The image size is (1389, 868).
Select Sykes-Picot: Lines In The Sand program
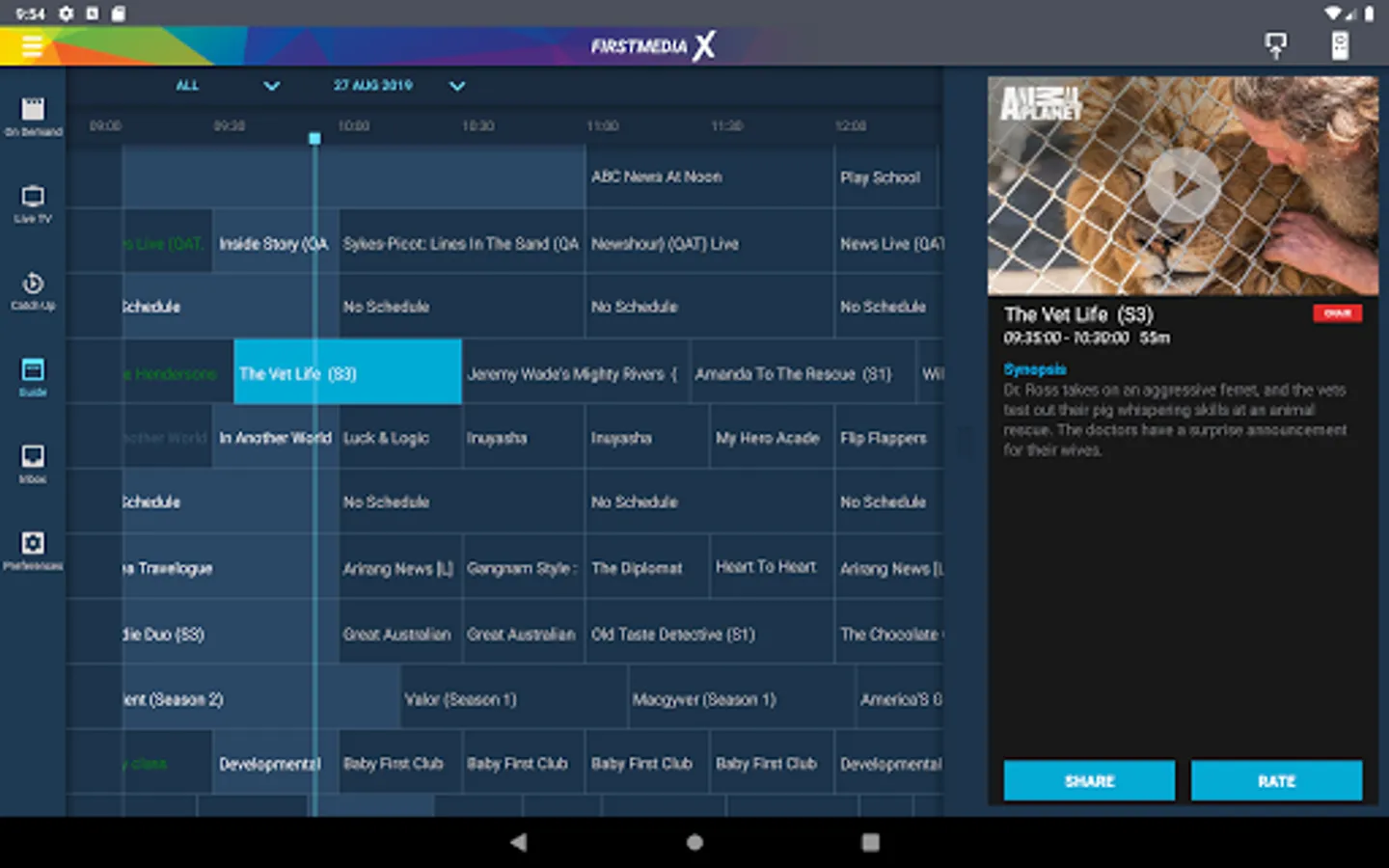(x=461, y=243)
